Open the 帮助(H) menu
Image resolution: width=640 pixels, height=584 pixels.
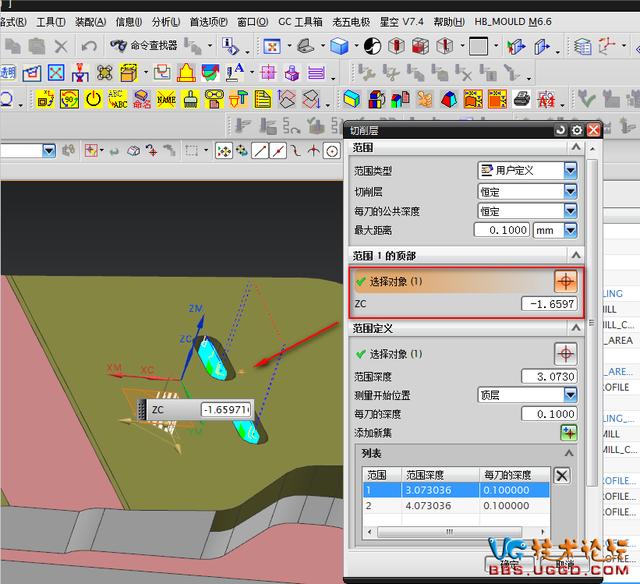(x=449, y=22)
